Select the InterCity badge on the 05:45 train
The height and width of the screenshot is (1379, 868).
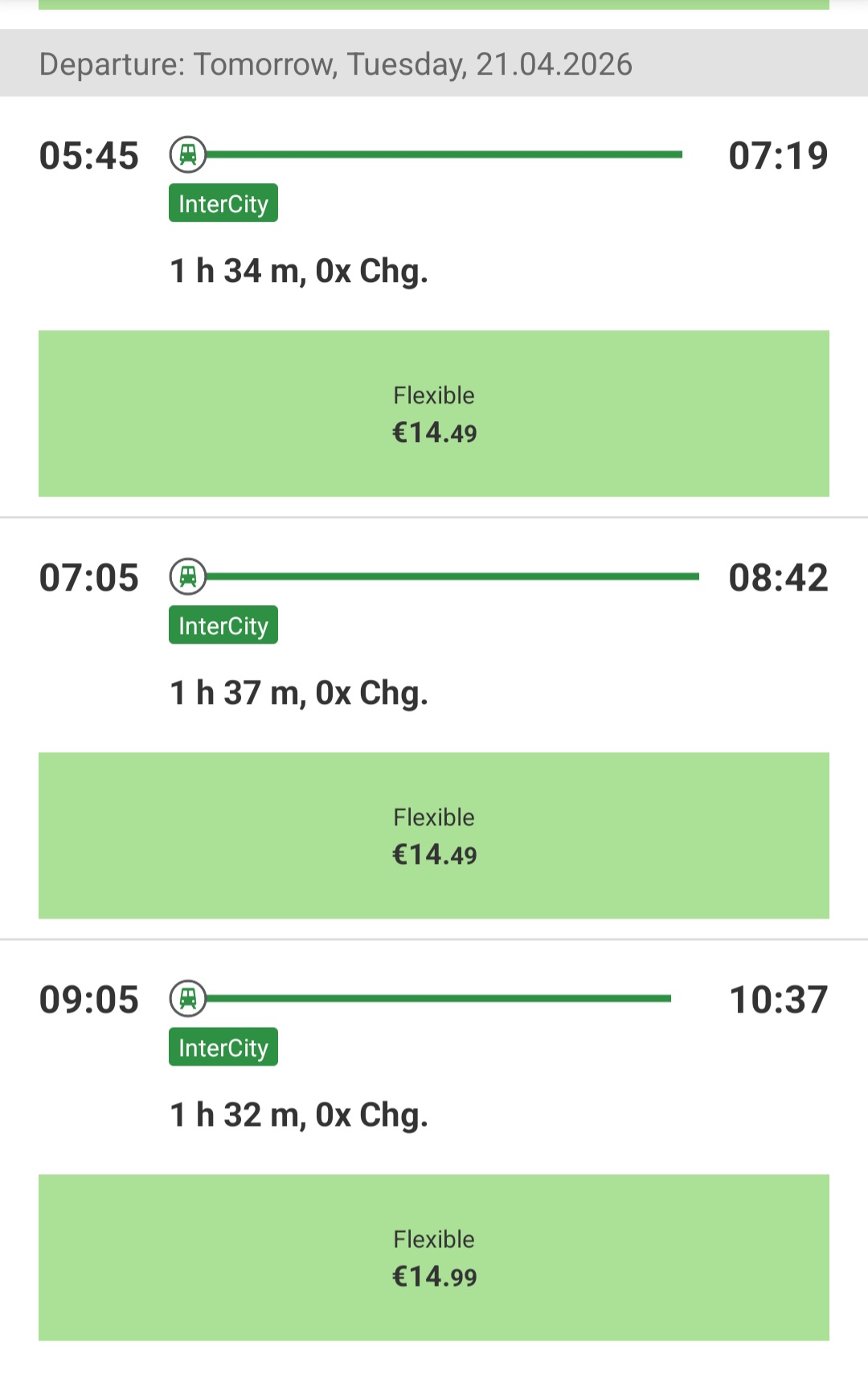[x=223, y=203]
